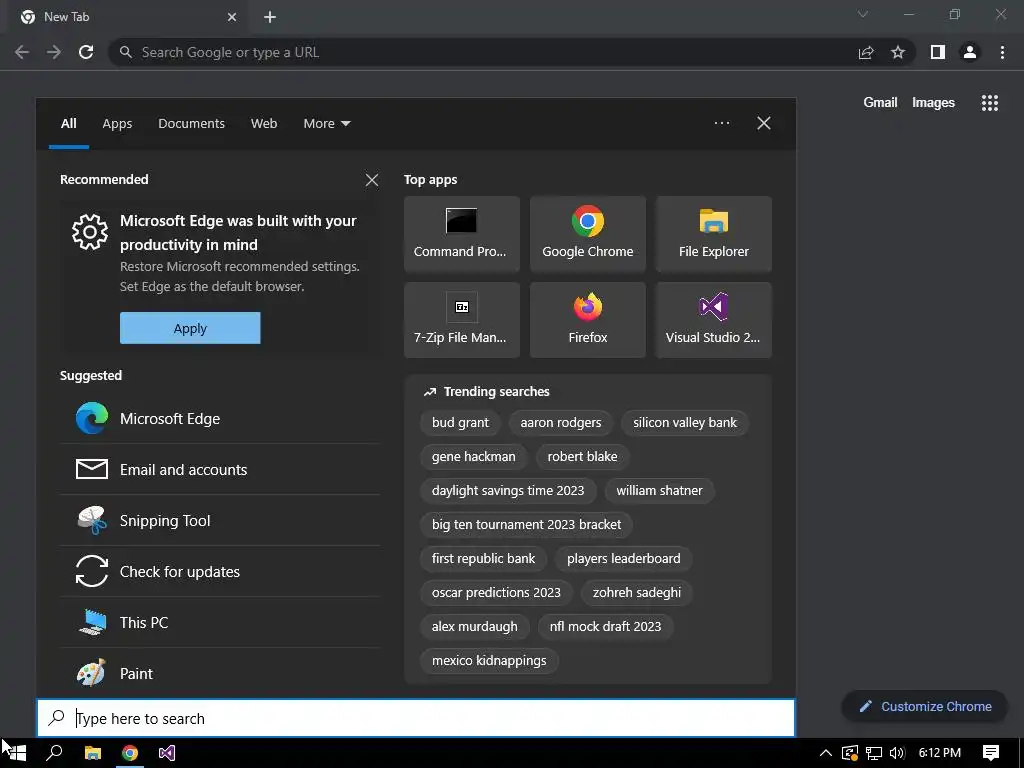This screenshot has width=1024, height=768.
Task: Open File Explorer from the taskbar
Action: click(93, 753)
